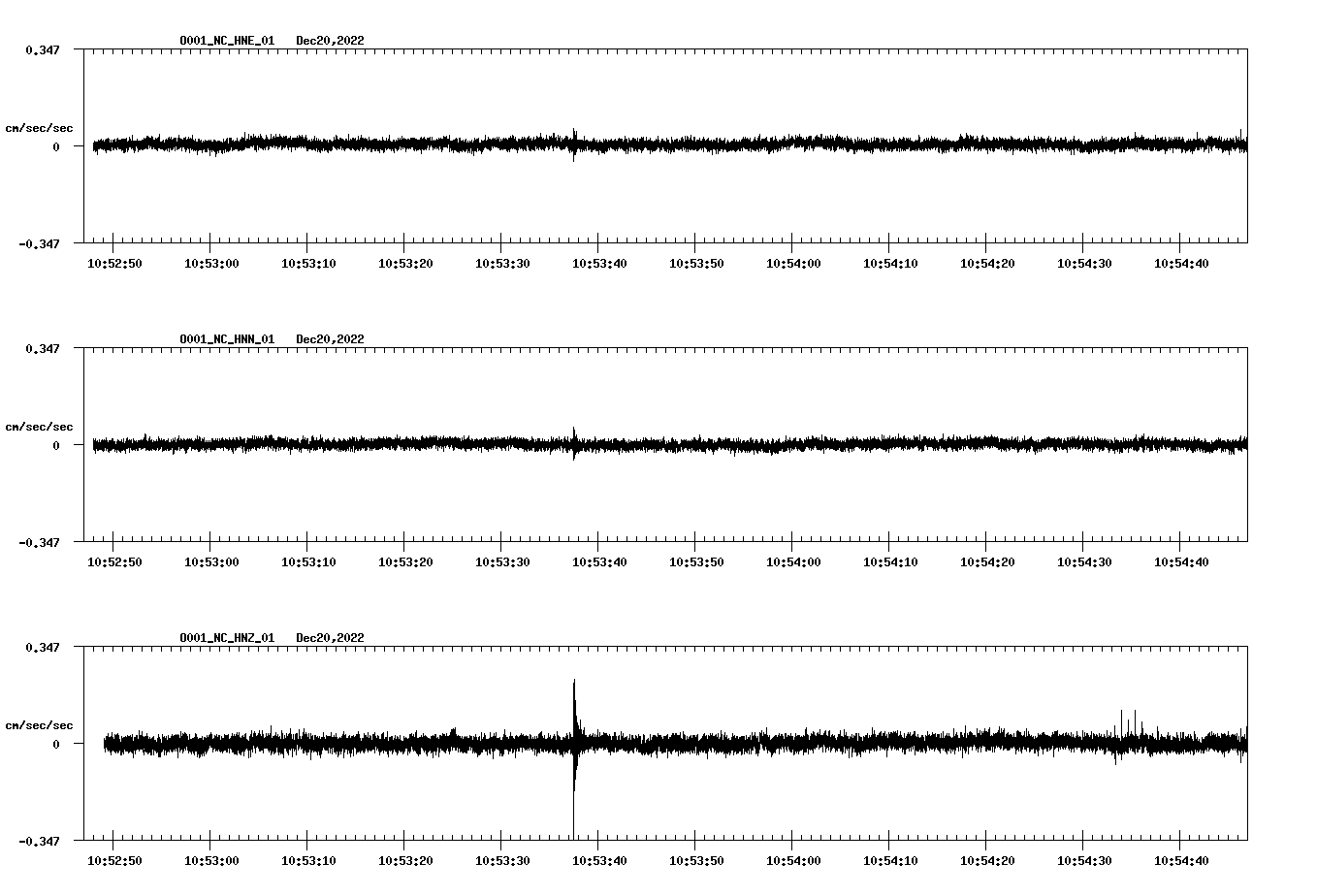Select the O001_NC_HNE_01 channel label
Screen dimensions: 1317x896
[226, 40]
